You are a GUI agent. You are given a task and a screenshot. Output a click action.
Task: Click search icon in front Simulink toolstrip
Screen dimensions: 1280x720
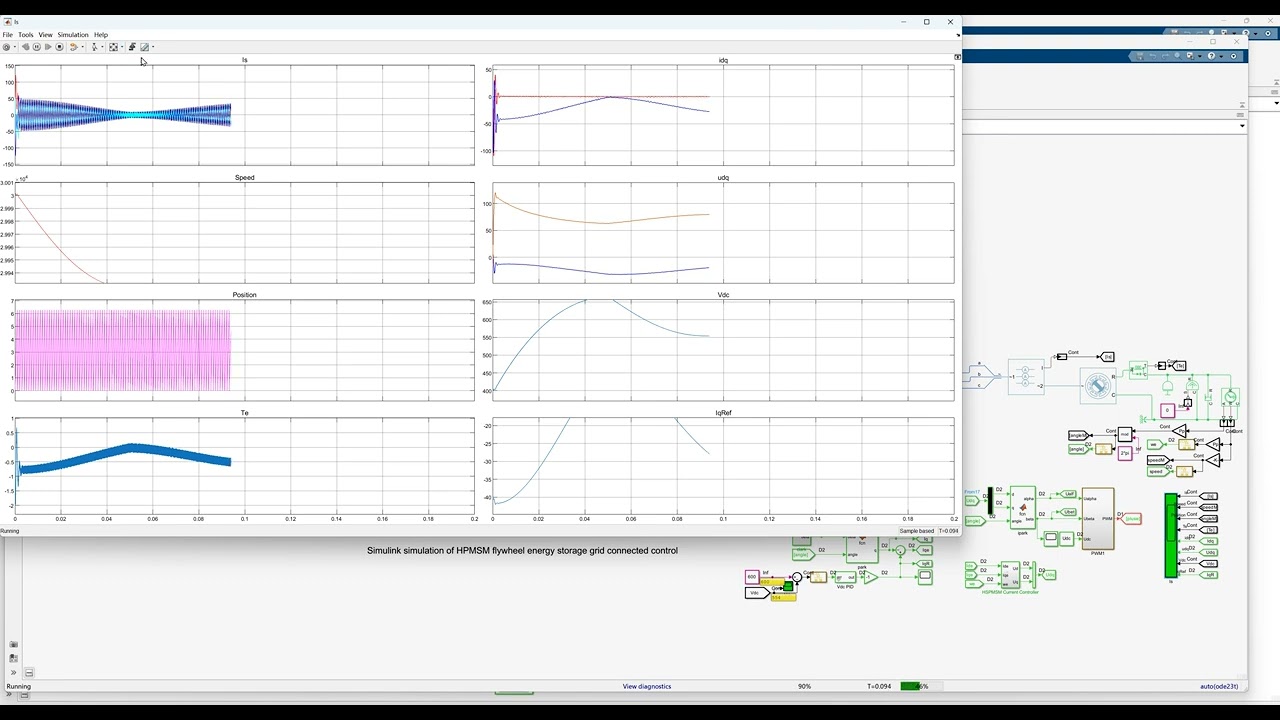tap(1178, 56)
